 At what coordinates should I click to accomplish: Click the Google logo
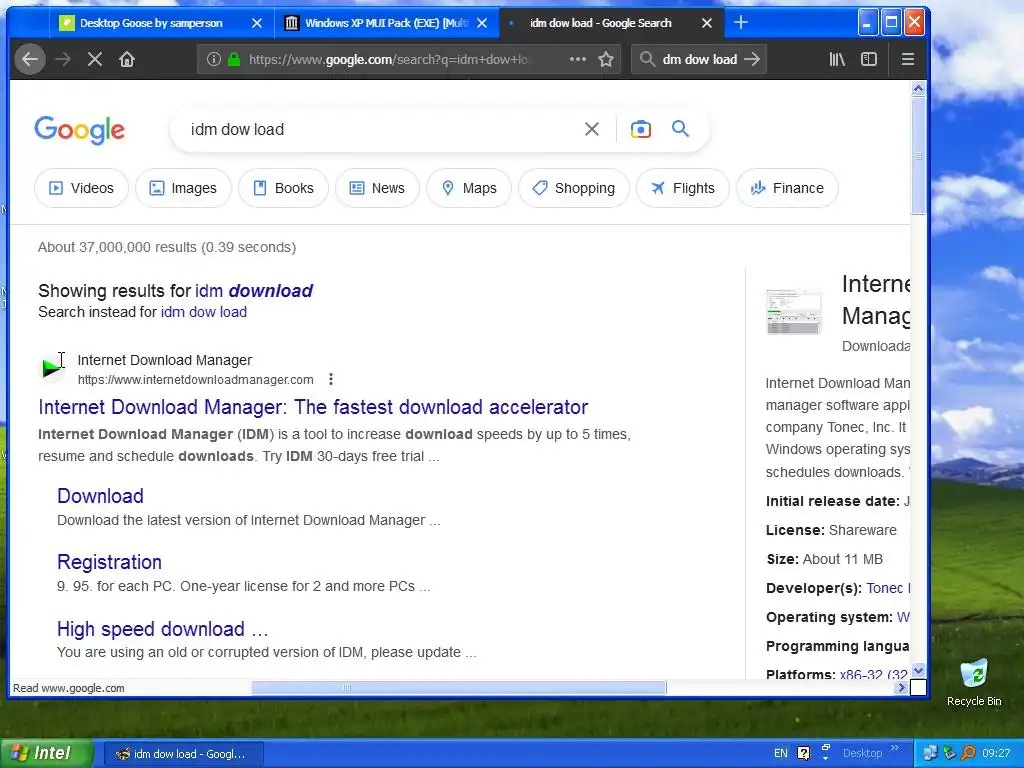coord(80,130)
